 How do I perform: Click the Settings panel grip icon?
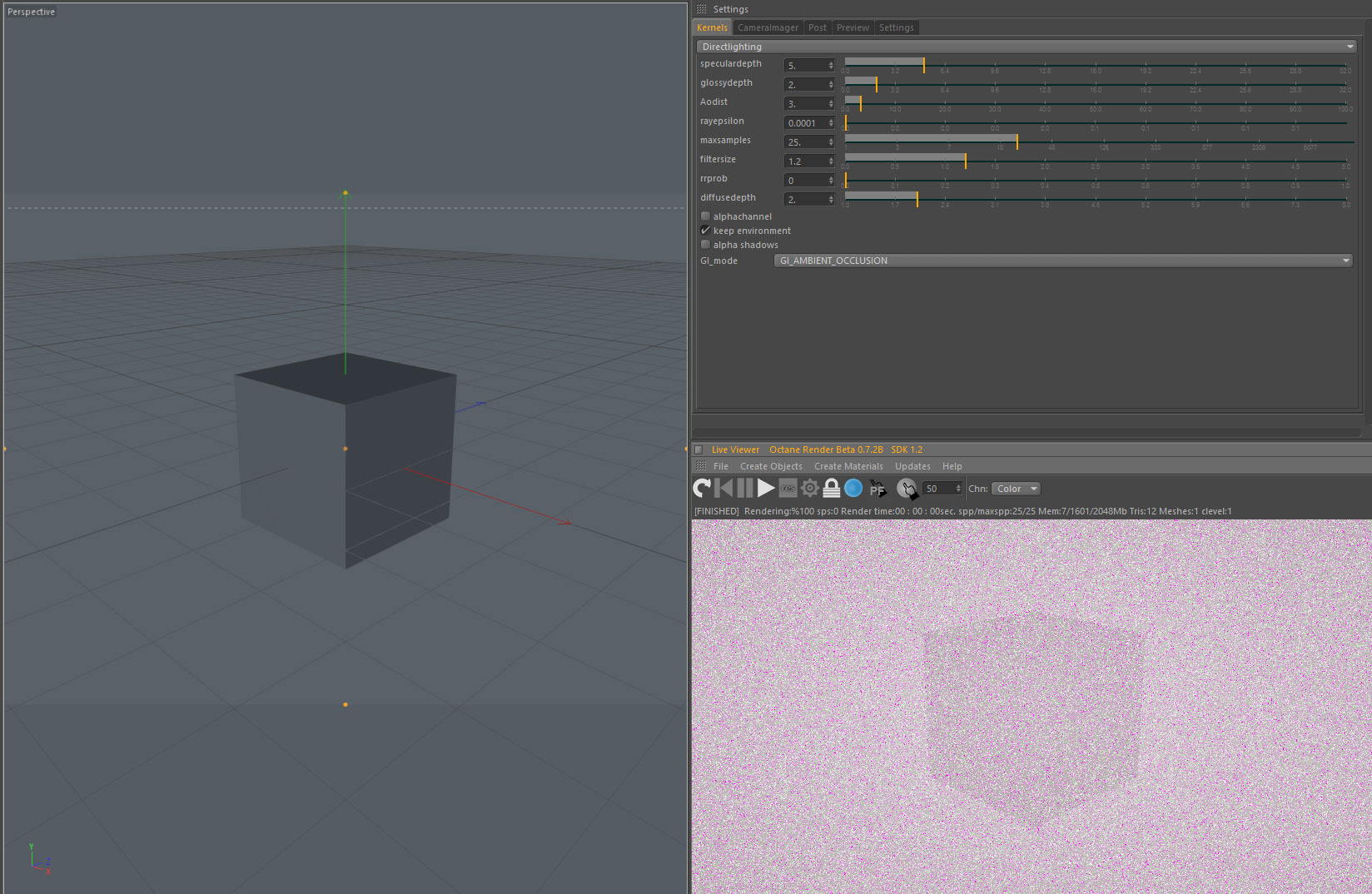pyautogui.click(x=701, y=9)
